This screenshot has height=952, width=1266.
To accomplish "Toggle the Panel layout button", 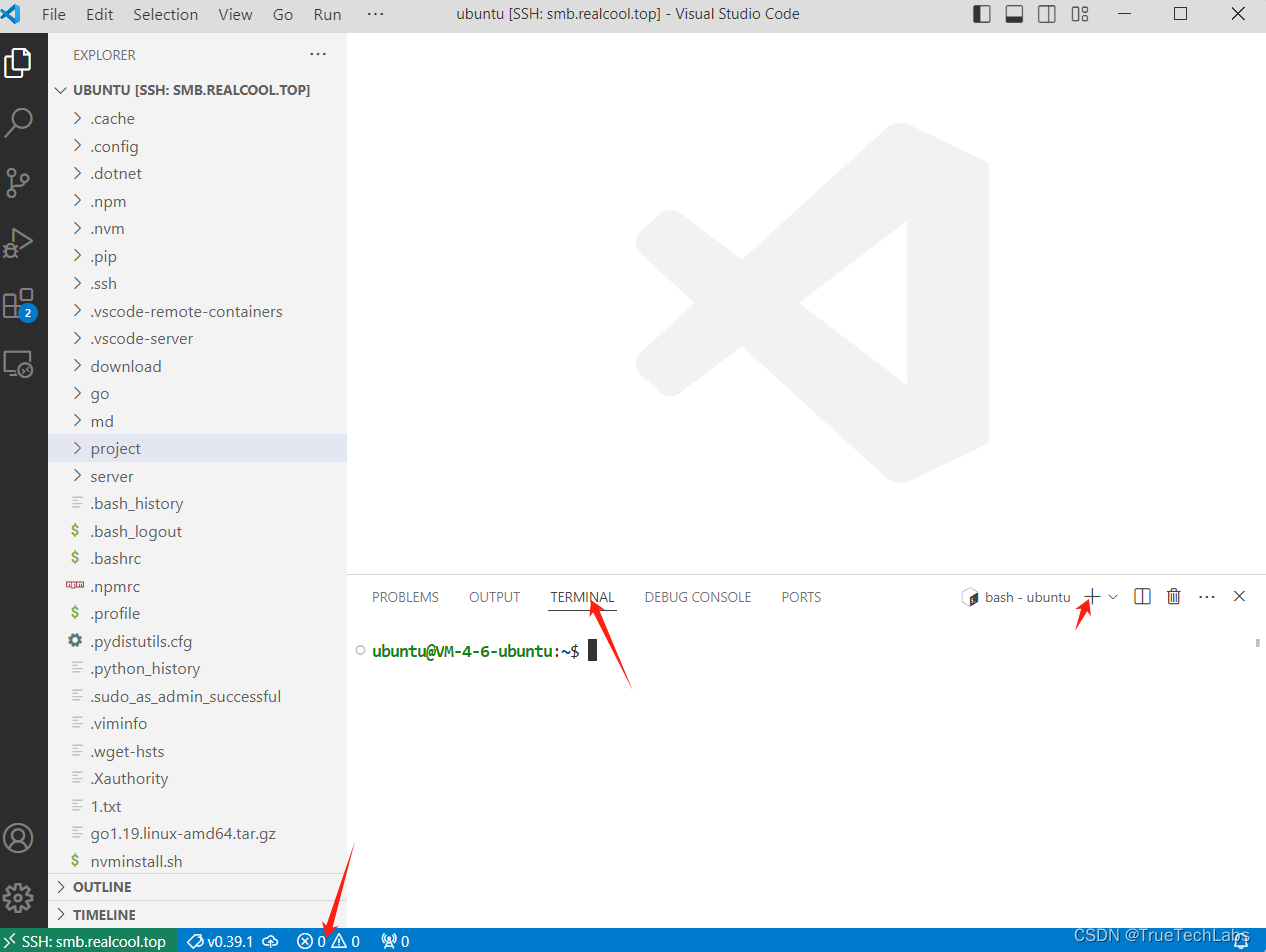I will click(x=1014, y=14).
